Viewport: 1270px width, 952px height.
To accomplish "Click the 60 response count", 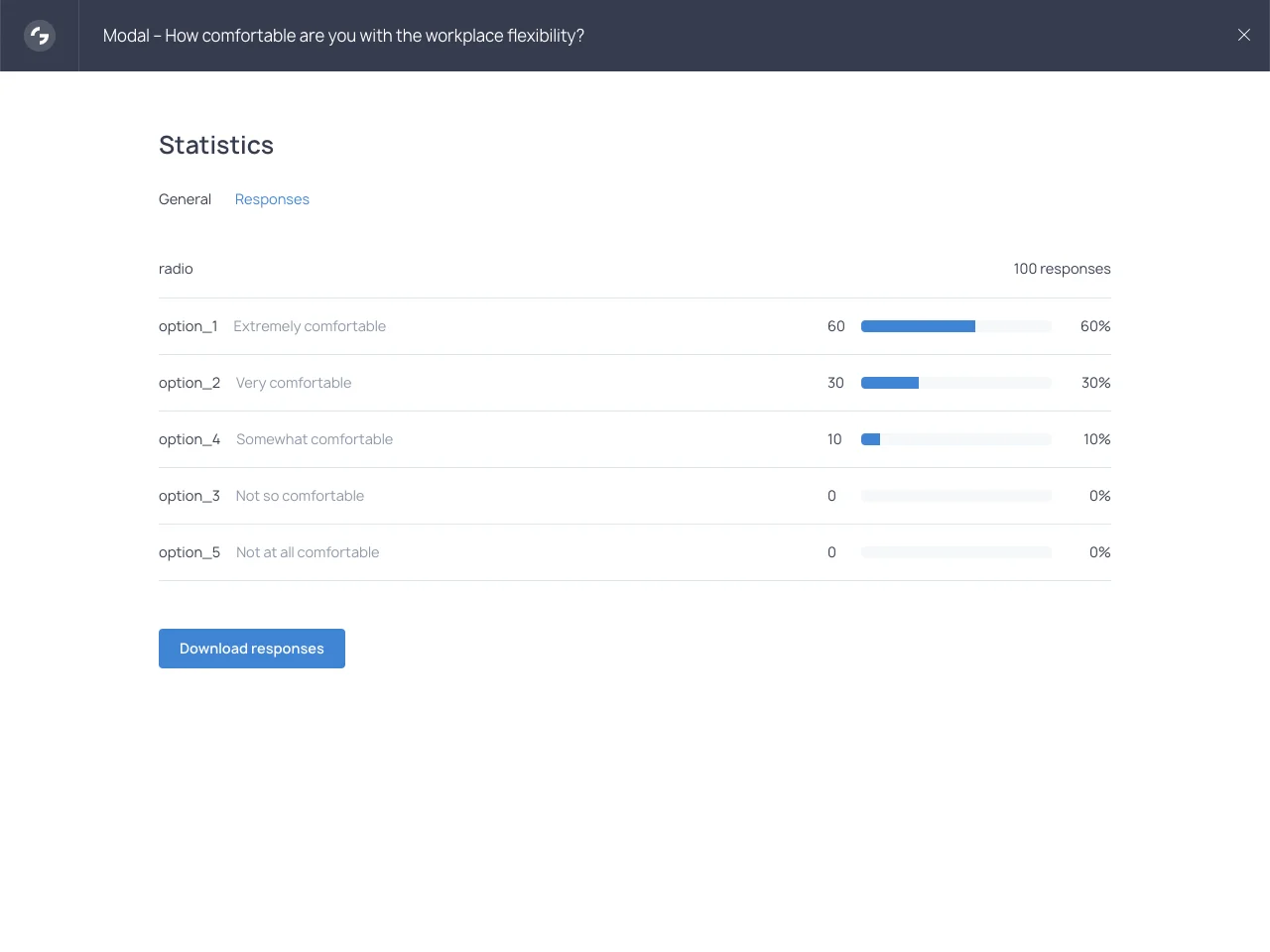I will 836,326.
